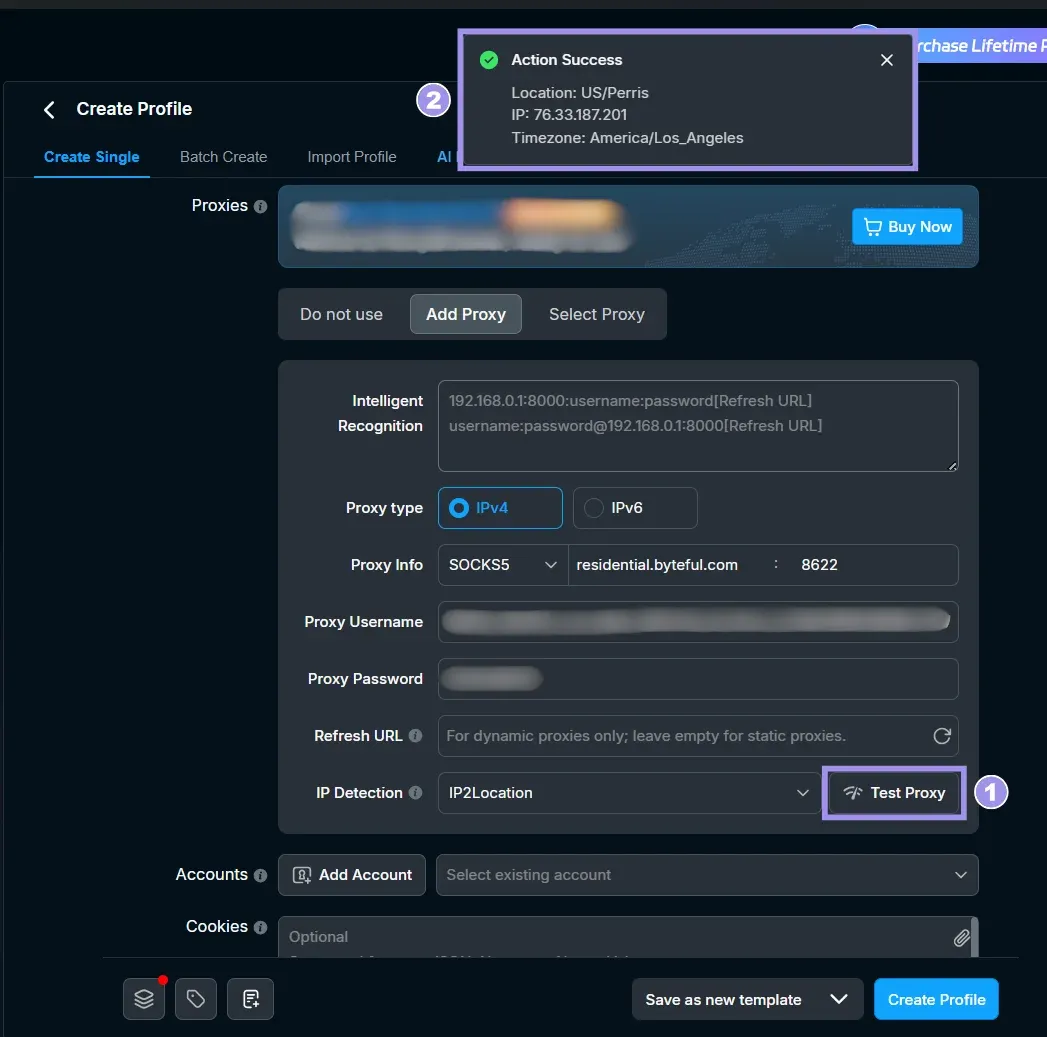Open the tag icon in bottom bar
Viewport: 1047px width, 1037px height.
196,999
